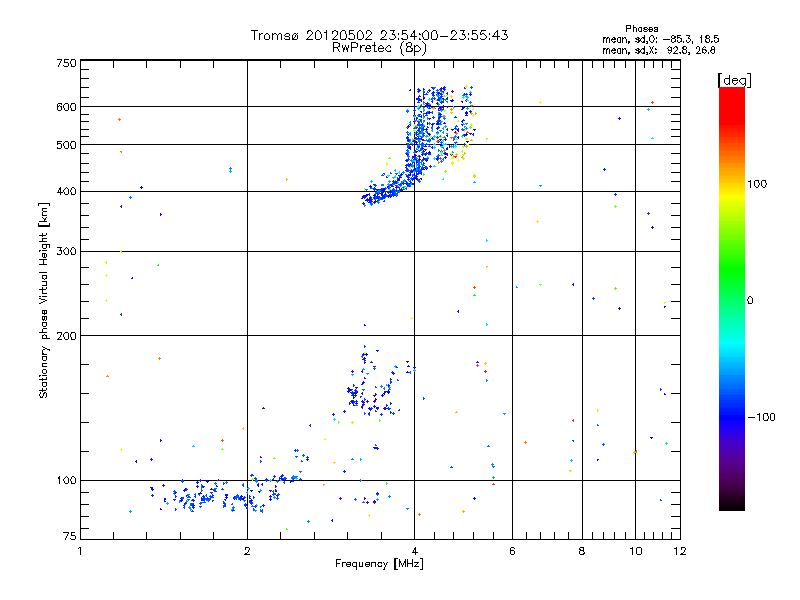This screenshot has width=800, height=600.
Task: Click the '300' y-axis tick label
Action: click(66, 251)
